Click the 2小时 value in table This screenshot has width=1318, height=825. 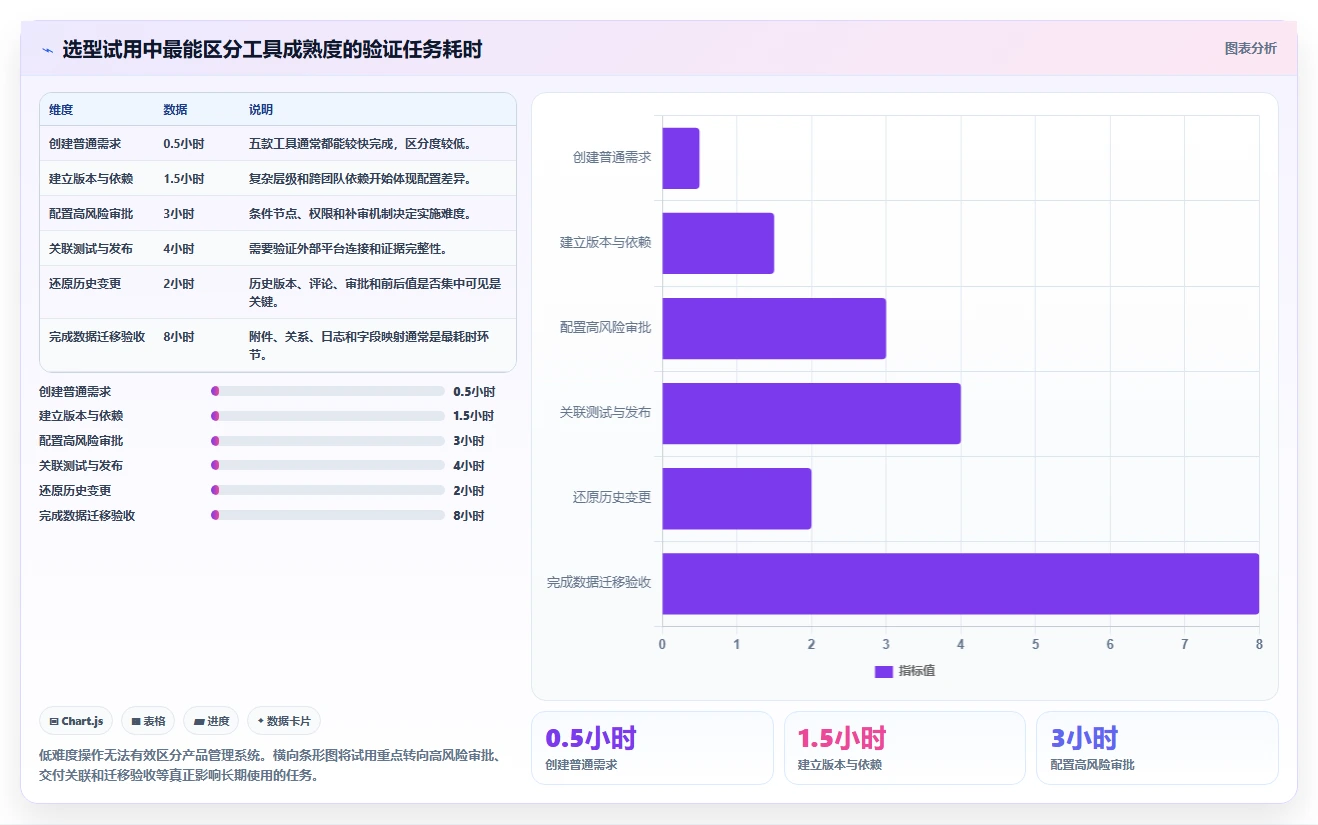point(179,284)
